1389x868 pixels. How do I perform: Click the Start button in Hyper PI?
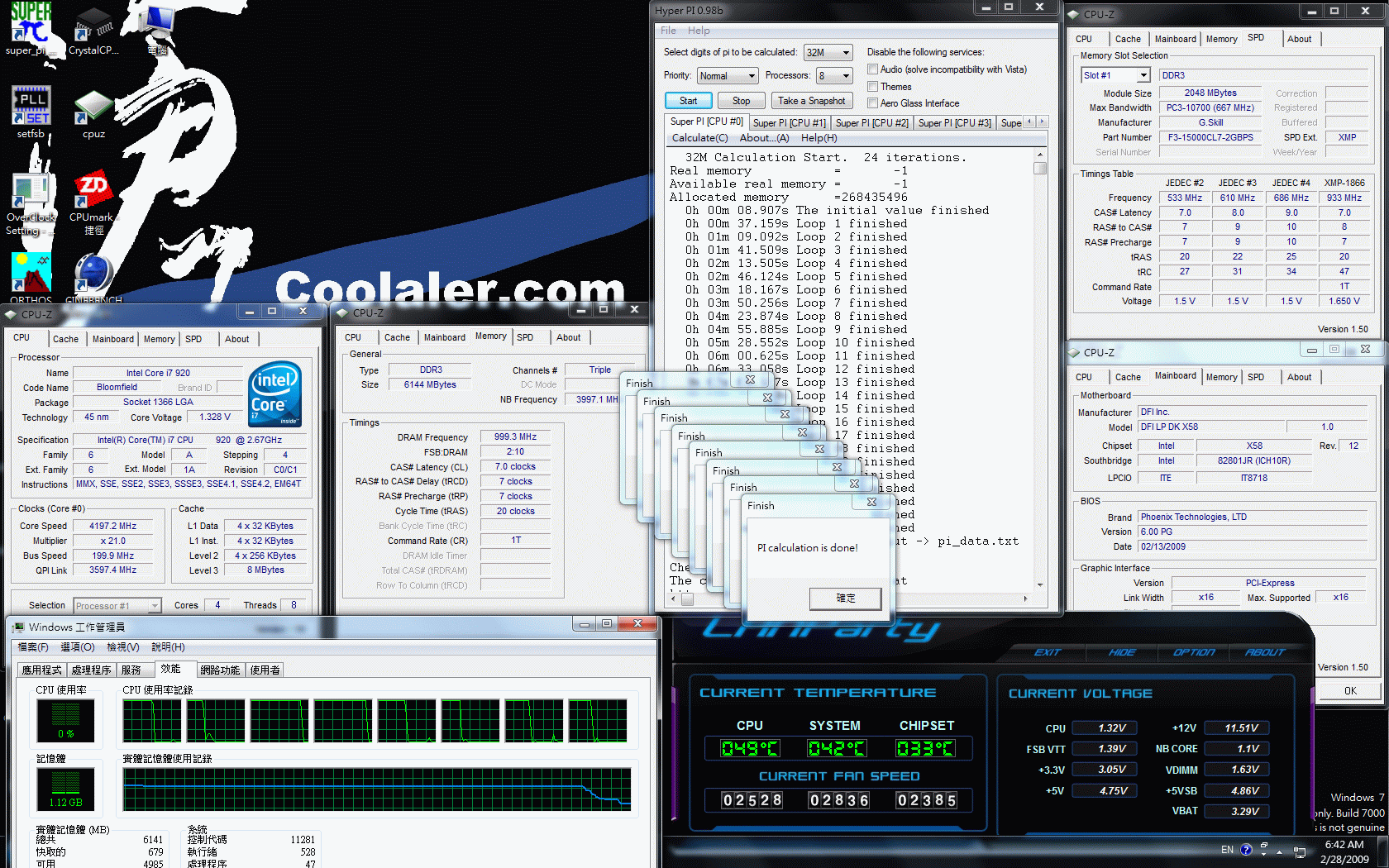(x=688, y=101)
